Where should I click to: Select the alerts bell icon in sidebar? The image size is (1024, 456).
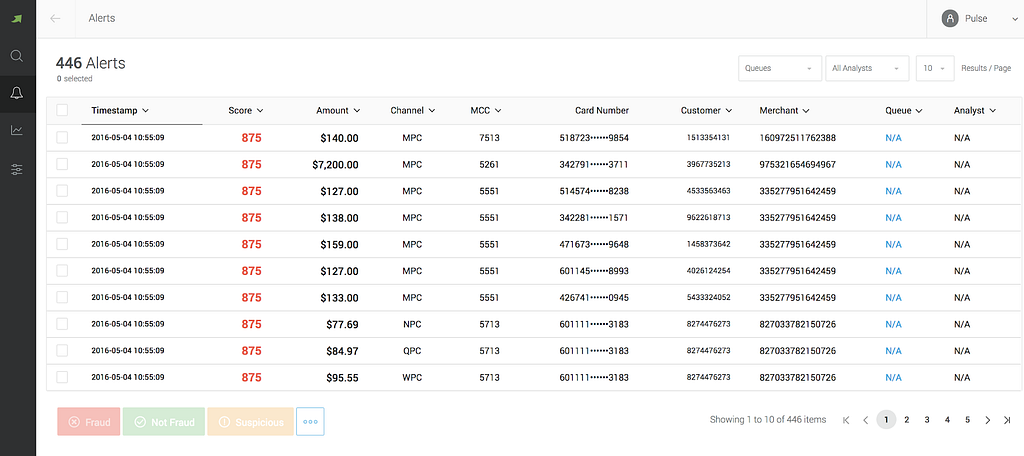[17, 93]
